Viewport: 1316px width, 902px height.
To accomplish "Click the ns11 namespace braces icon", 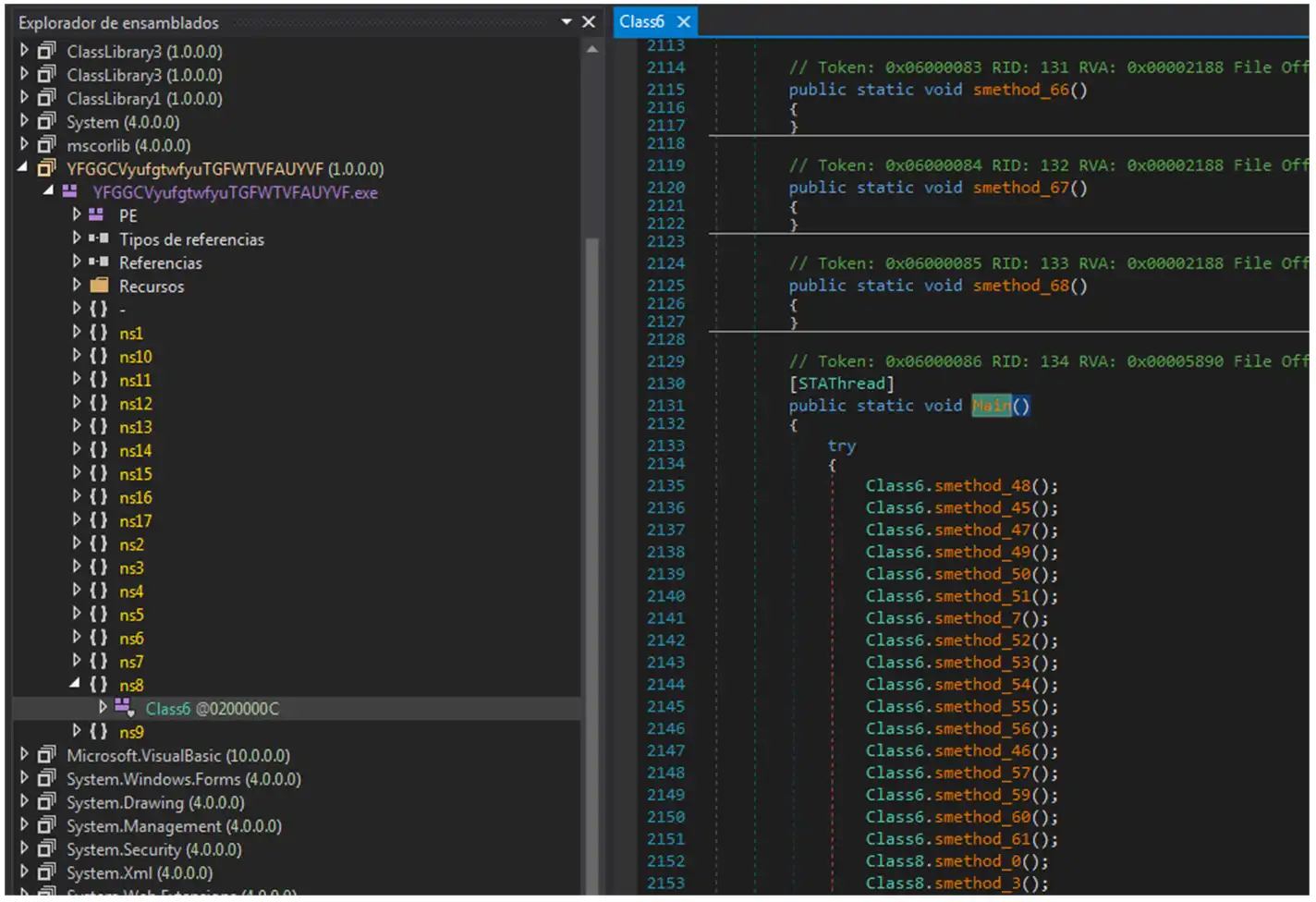I will coord(99,380).
